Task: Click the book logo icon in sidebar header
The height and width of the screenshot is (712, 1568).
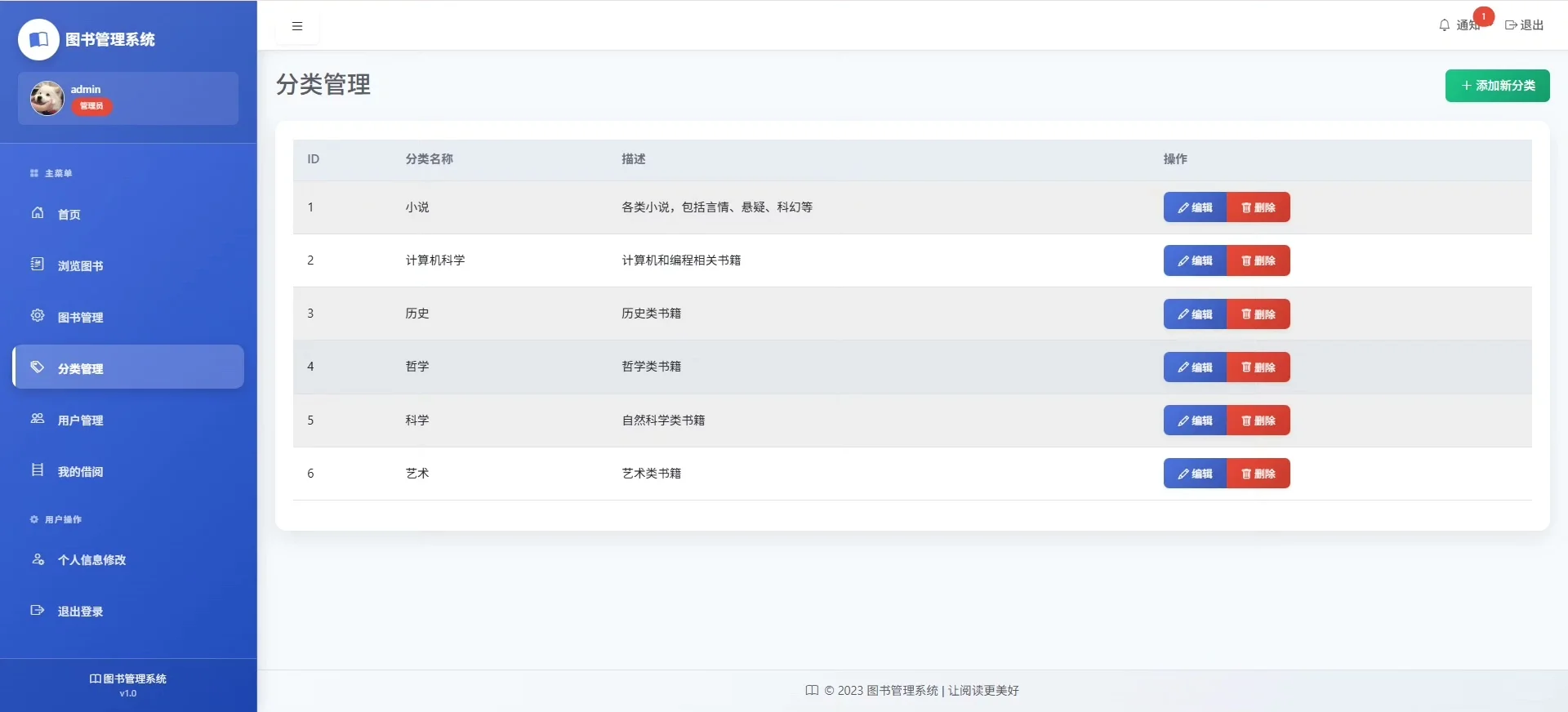Action: point(38,39)
